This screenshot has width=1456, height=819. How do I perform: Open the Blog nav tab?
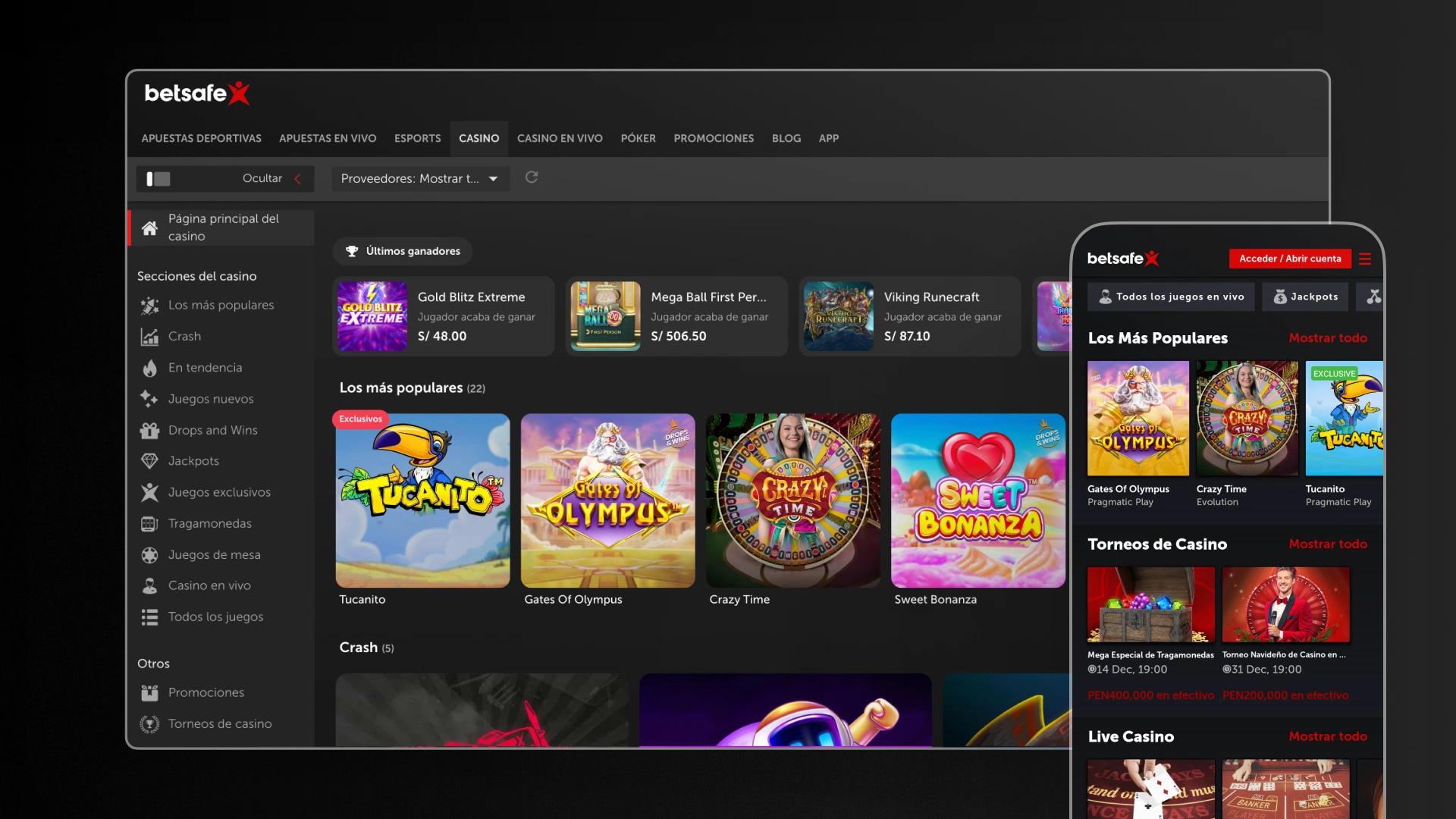click(786, 138)
